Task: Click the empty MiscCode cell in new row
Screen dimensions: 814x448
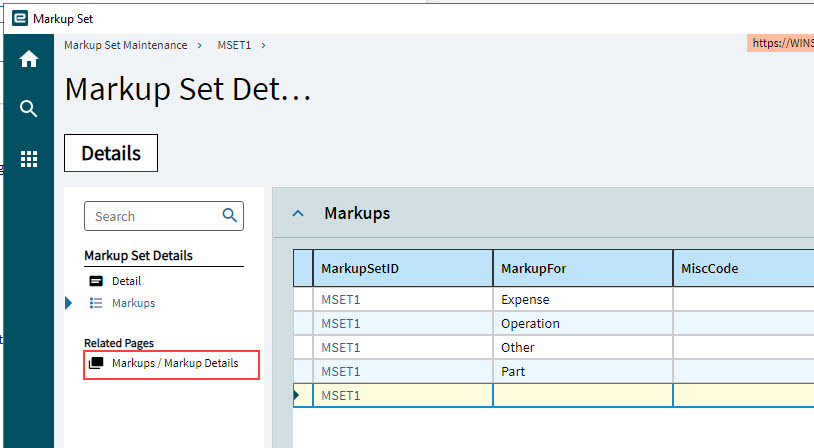Action: (x=744, y=396)
